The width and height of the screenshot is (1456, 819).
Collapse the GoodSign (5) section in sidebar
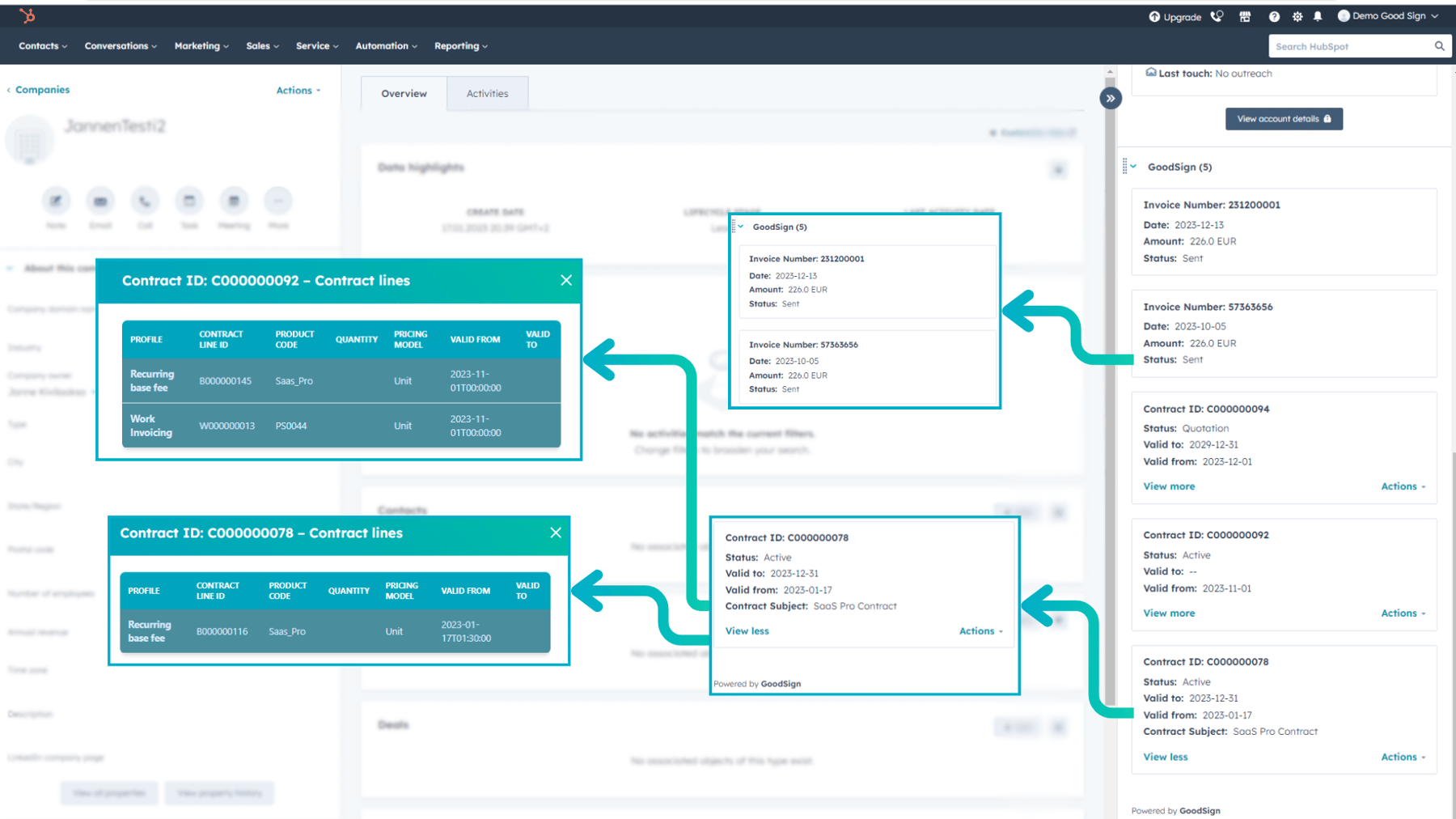[x=1133, y=167]
